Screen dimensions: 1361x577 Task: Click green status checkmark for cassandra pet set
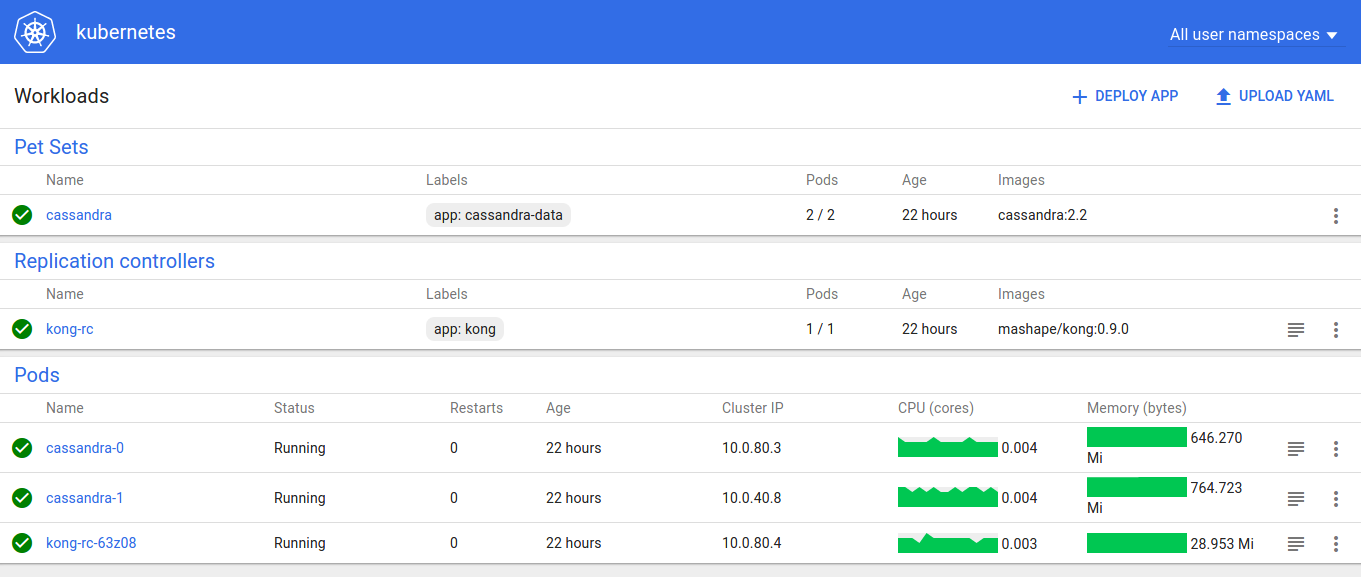[22, 215]
